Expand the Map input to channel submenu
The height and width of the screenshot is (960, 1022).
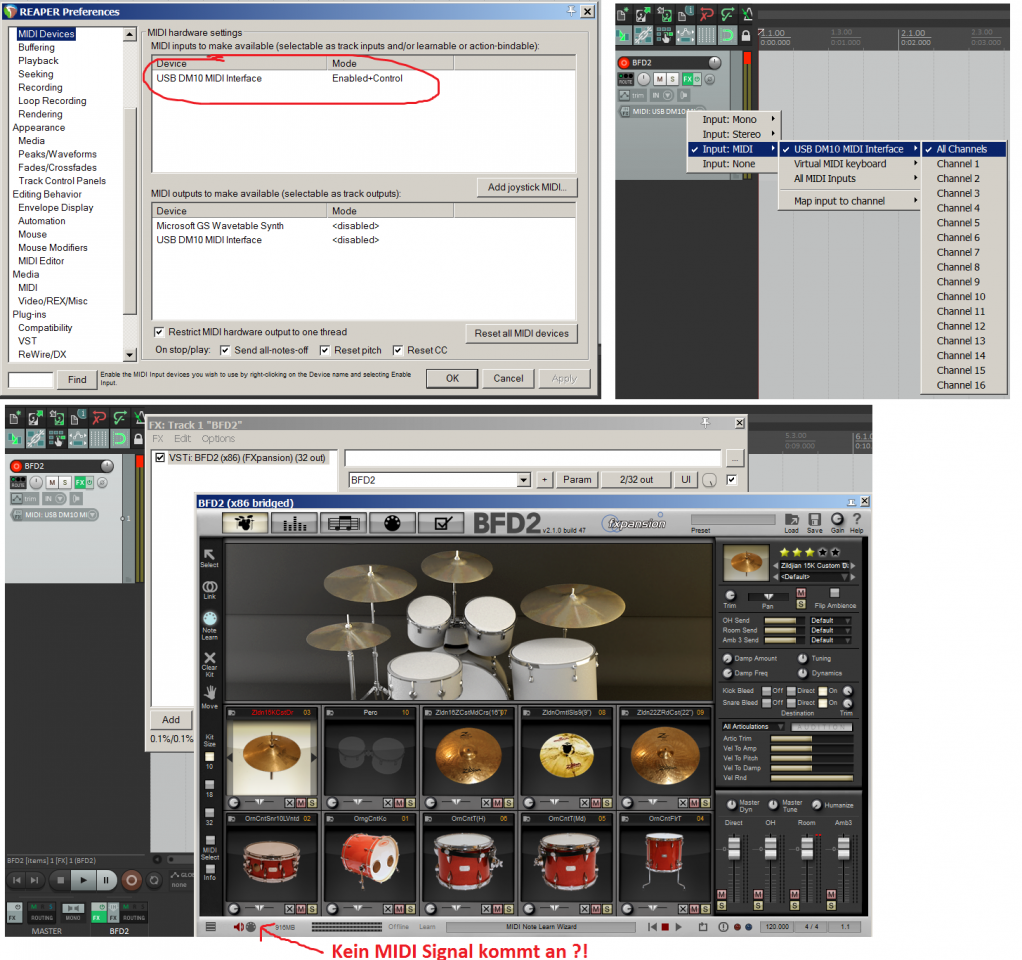point(850,201)
